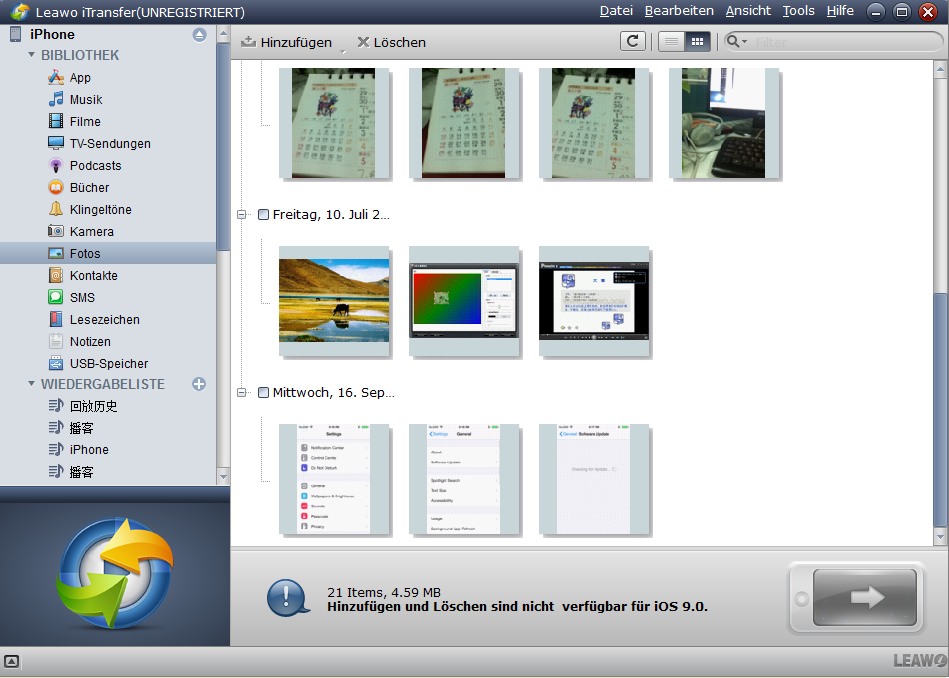Click the large transfer arrow button
Image resolution: width=949 pixels, height=678 pixels.
pos(865,597)
